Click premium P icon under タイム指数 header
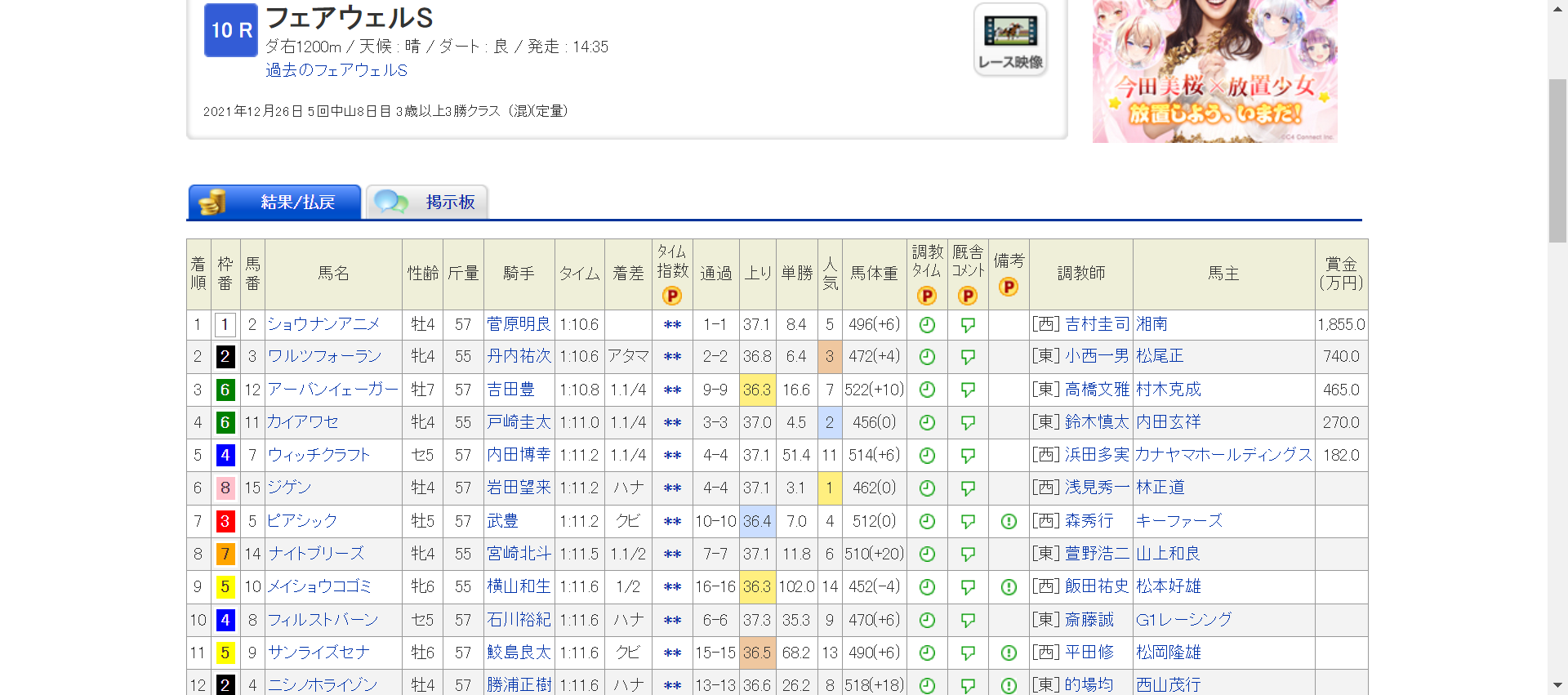Viewport: 1568px width, 695px height. coord(672,296)
